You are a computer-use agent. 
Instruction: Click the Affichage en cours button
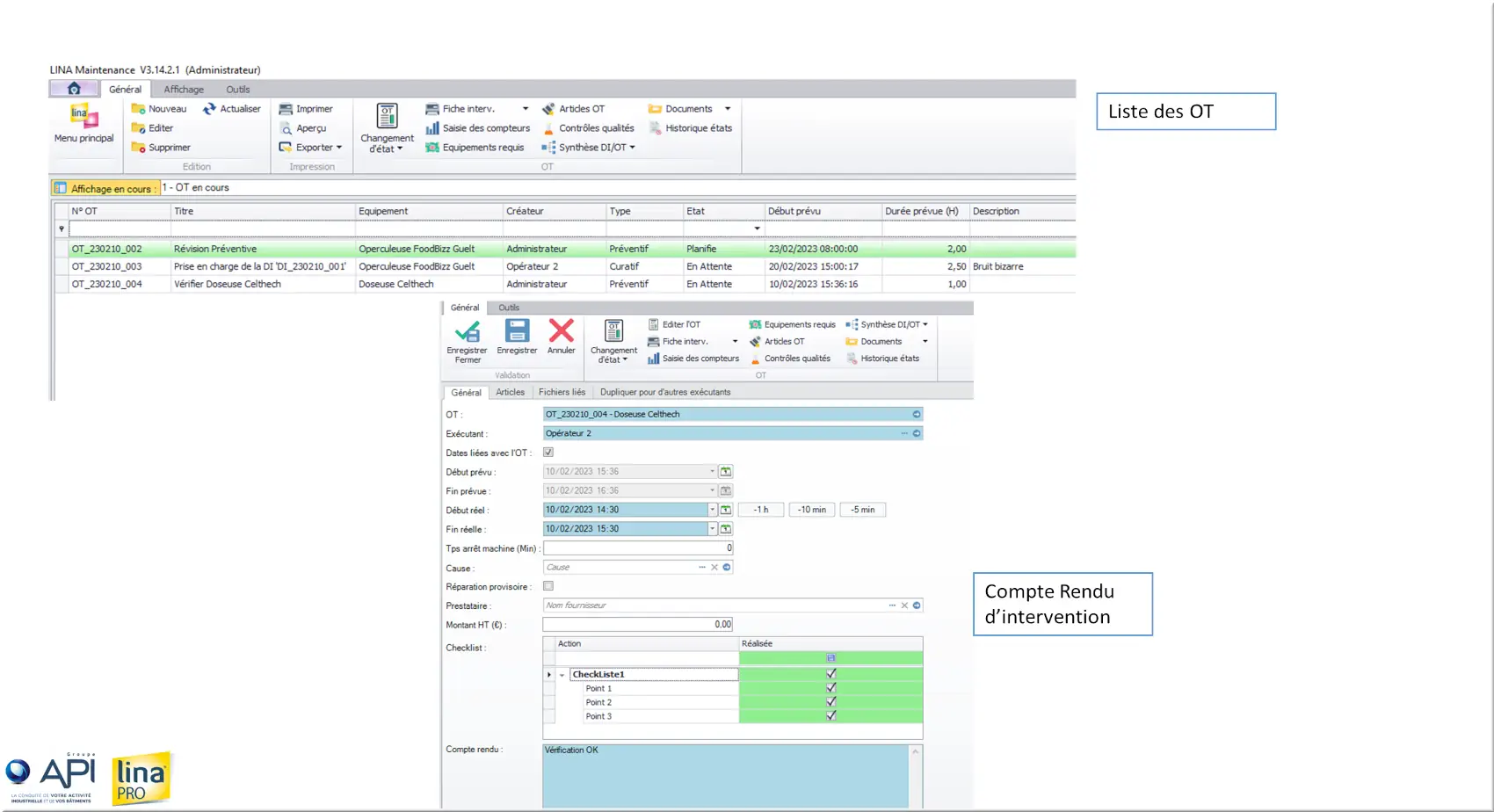(x=105, y=188)
